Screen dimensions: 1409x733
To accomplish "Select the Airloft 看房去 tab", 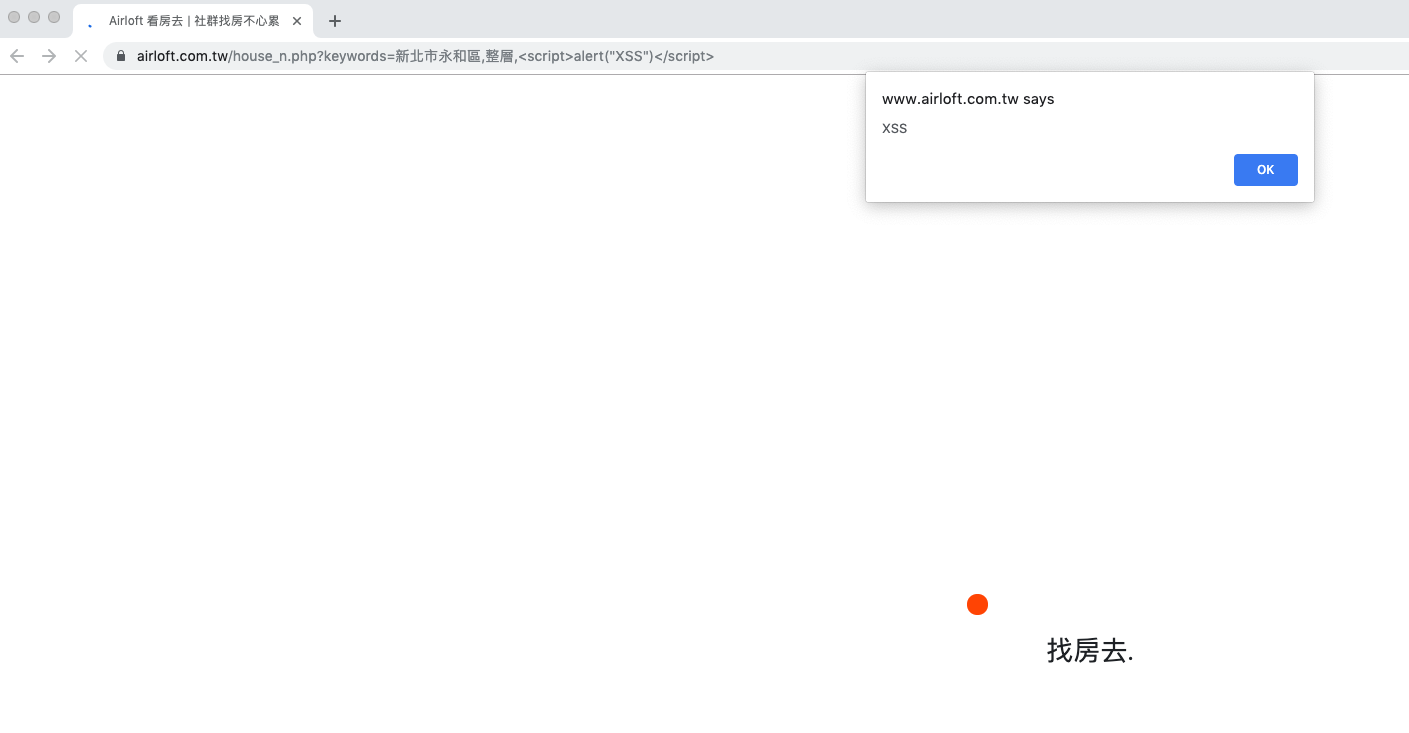I will (x=193, y=21).
